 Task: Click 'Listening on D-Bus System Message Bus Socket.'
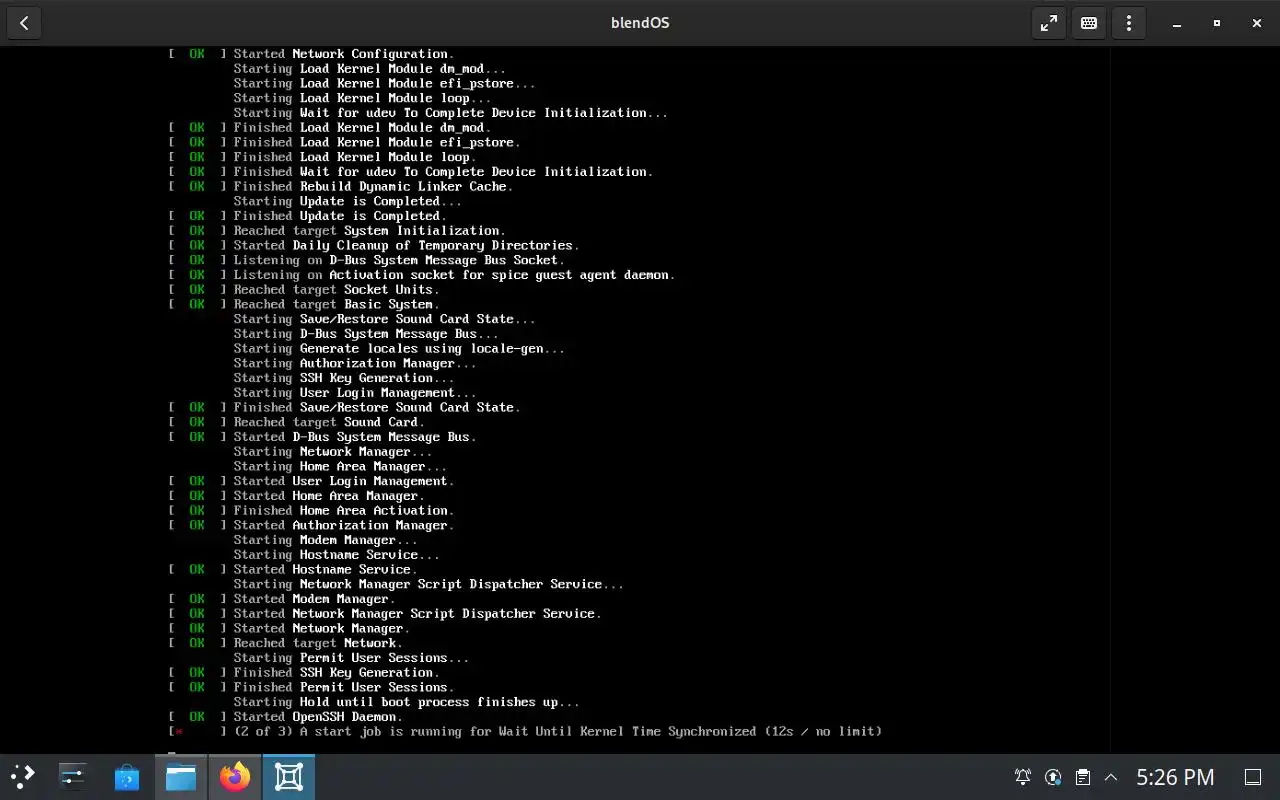tap(399, 260)
